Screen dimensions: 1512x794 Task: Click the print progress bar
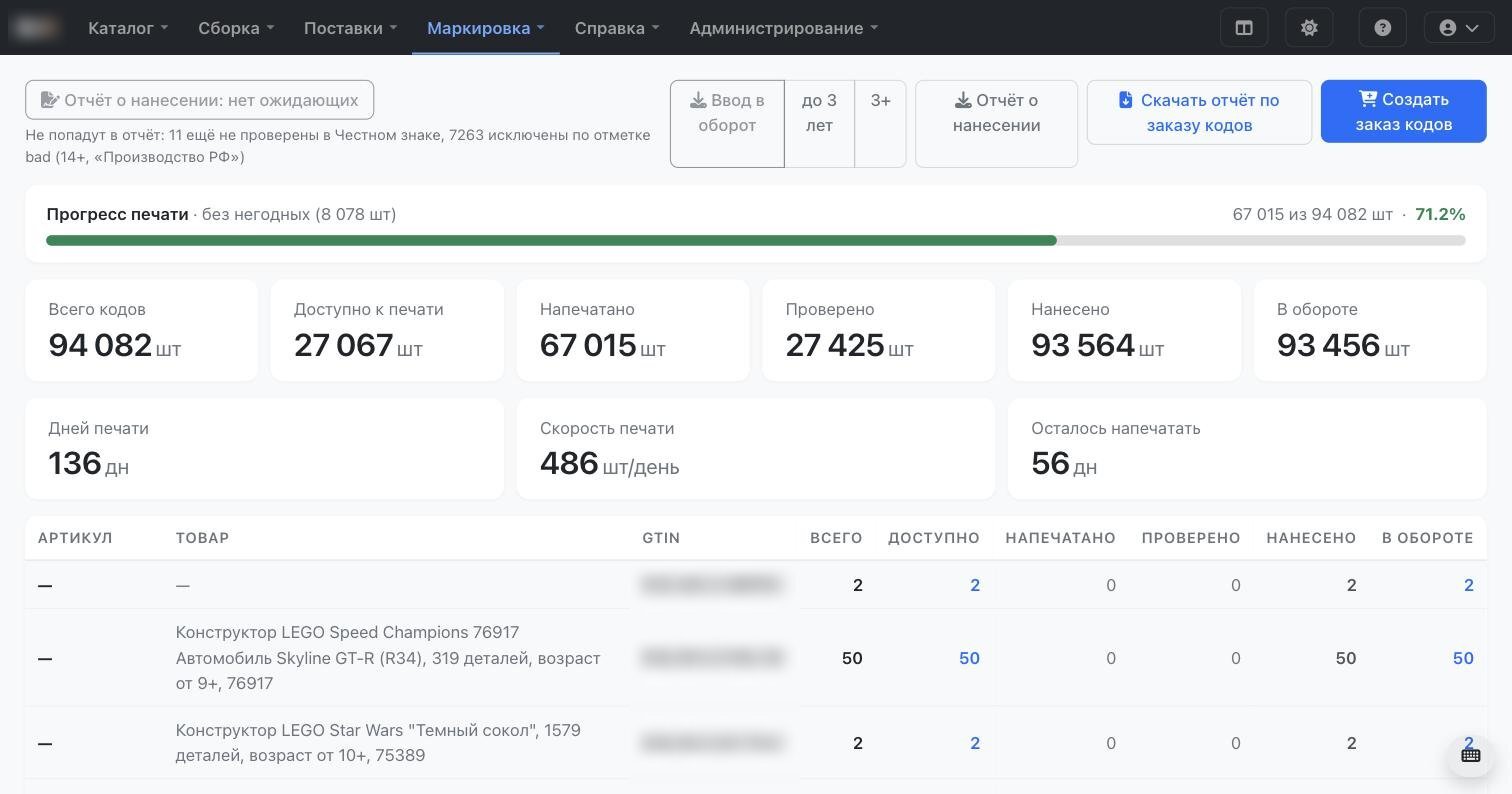tap(756, 240)
